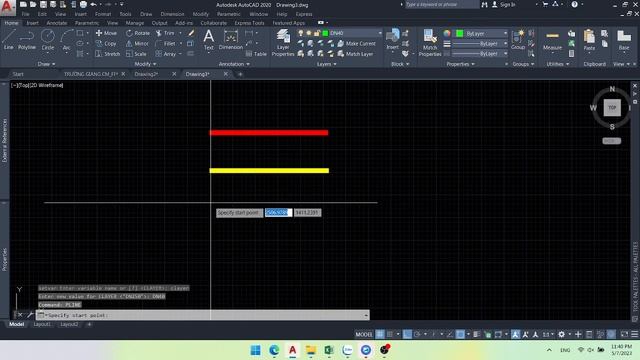This screenshot has width=640, height=360.
Task: Click the Measure tool
Action: pos(552,40)
